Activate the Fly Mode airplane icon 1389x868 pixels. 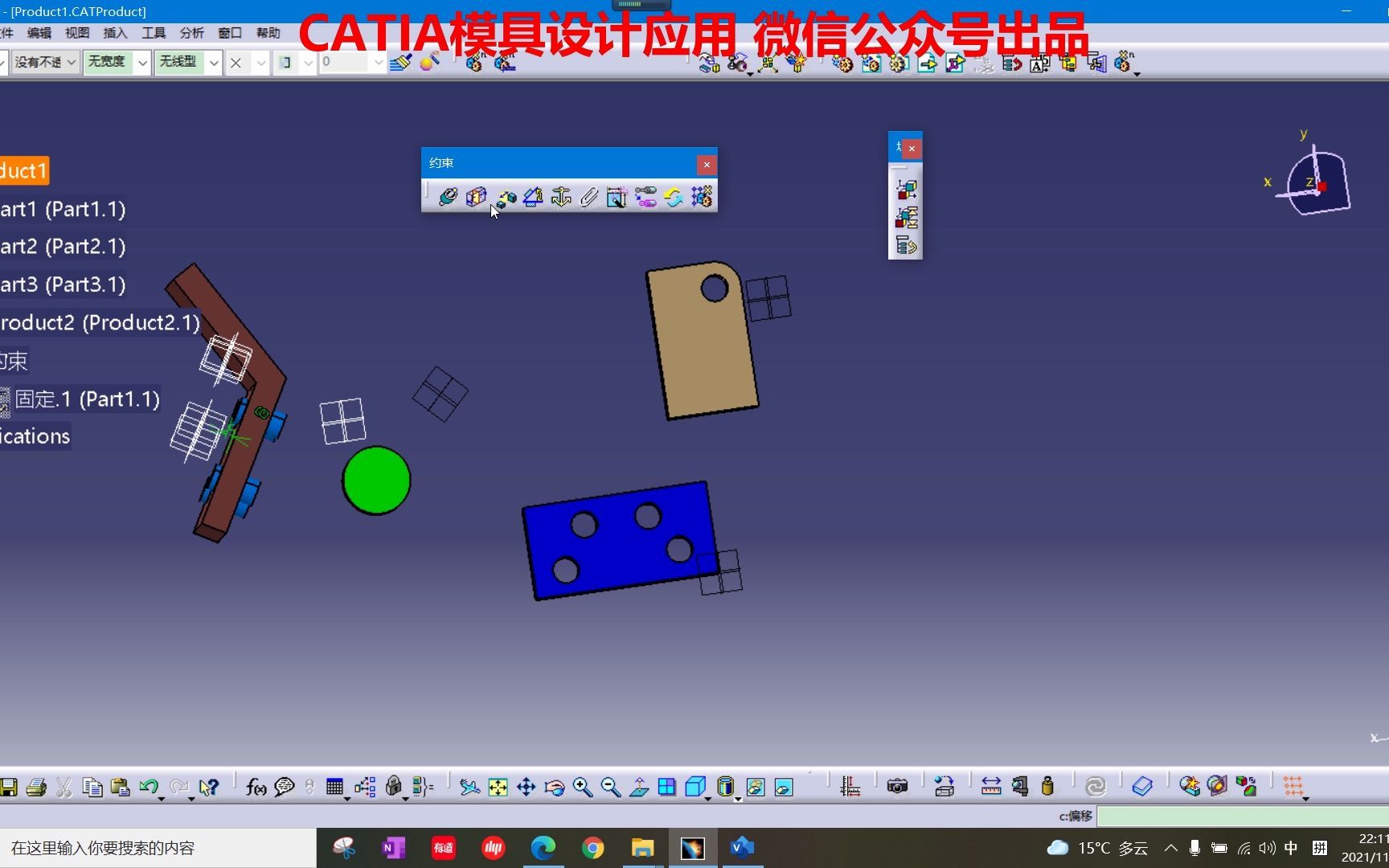(x=469, y=787)
